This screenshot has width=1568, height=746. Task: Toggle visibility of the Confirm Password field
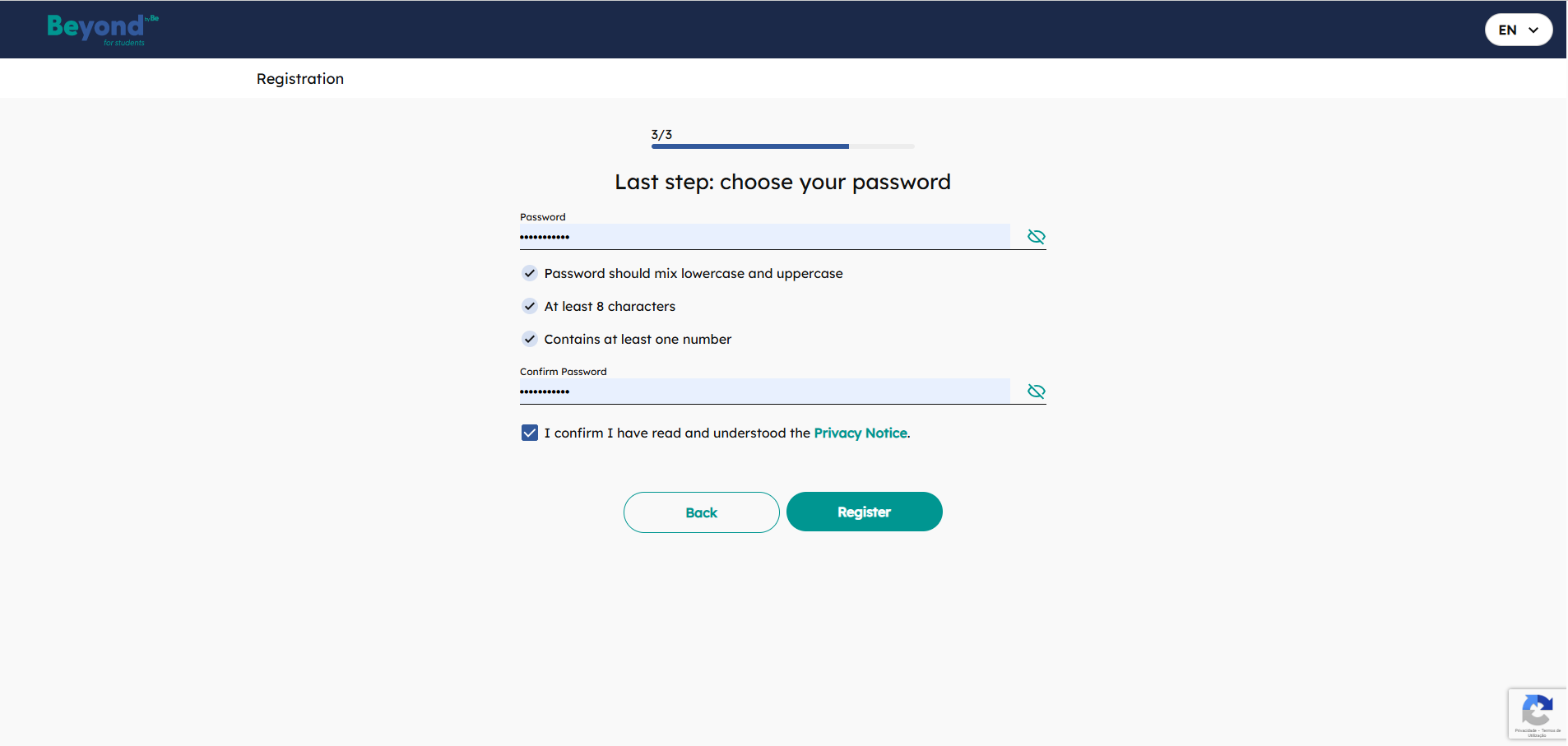coord(1036,392)
